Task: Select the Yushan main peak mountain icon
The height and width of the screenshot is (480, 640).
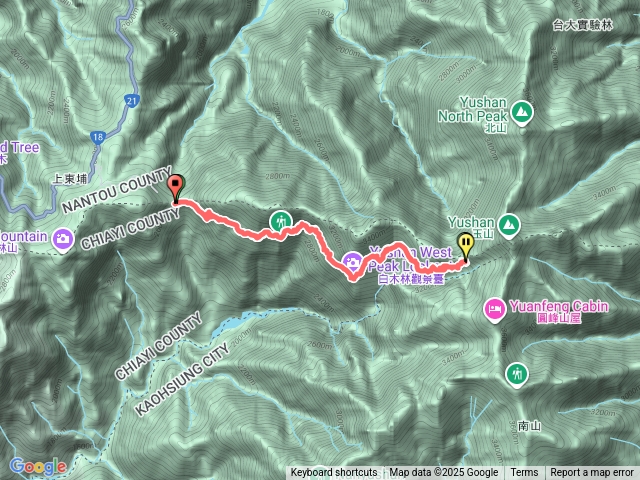Action: tap(509, 226)
